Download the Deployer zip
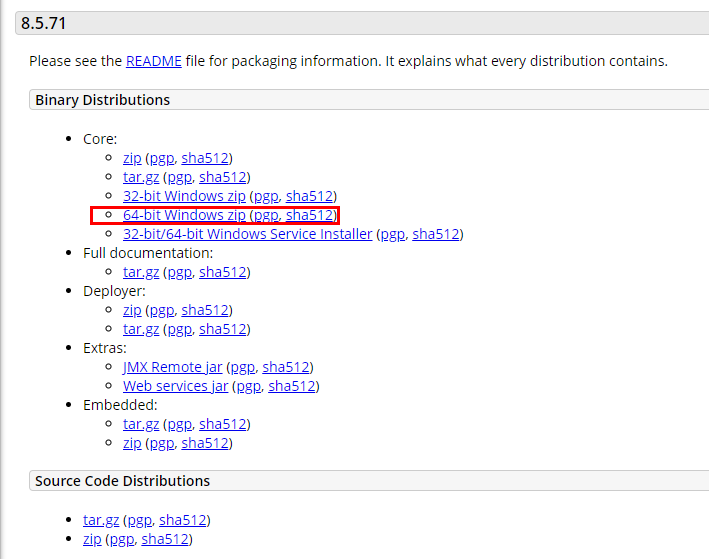 (132, 310)
